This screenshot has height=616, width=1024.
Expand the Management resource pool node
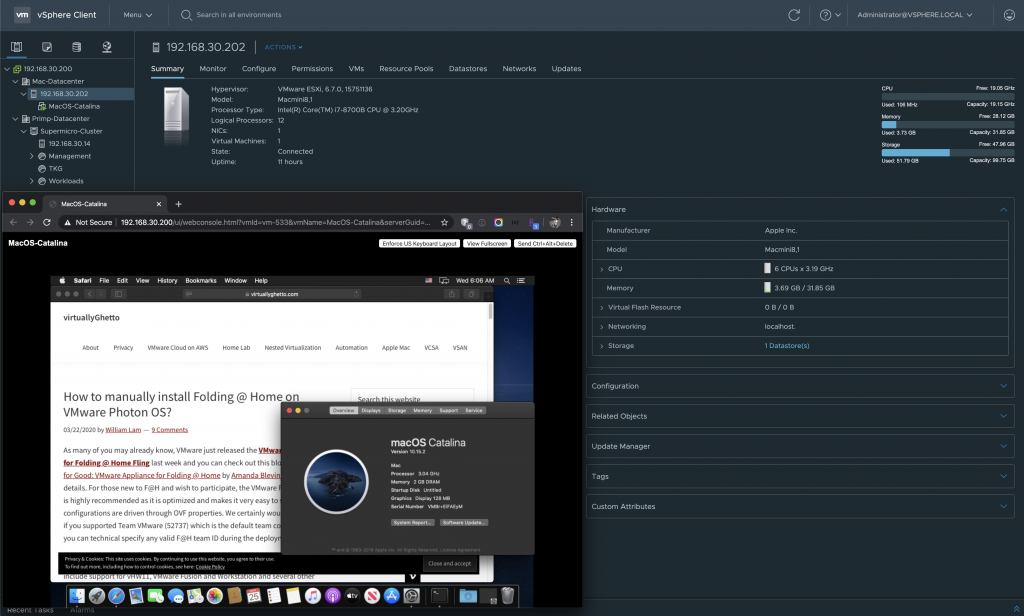pyautogui.click(x=31, y=156)
